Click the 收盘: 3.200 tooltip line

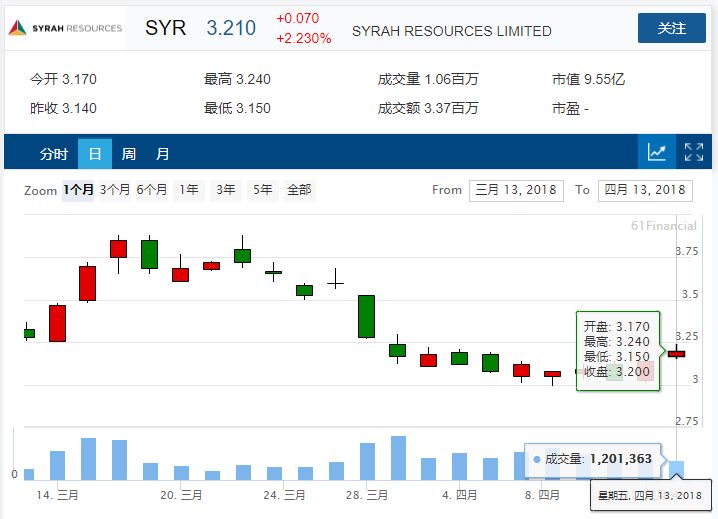pos(616,371)
